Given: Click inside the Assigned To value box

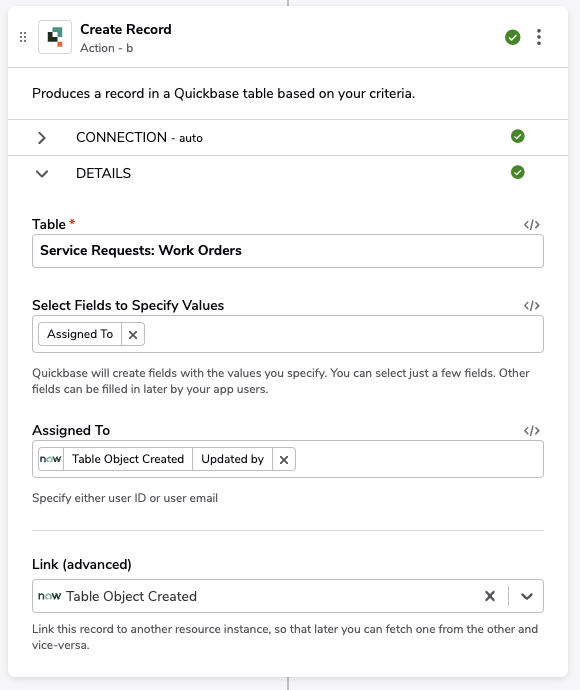Looking at the screenshot, I should pos(288,459).
